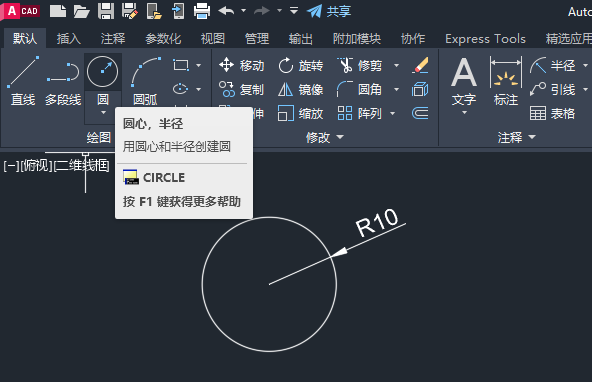Image resolution: width=592 pixels, height=382 pixels.
Task: Save the current drawing
Action: 106,11
